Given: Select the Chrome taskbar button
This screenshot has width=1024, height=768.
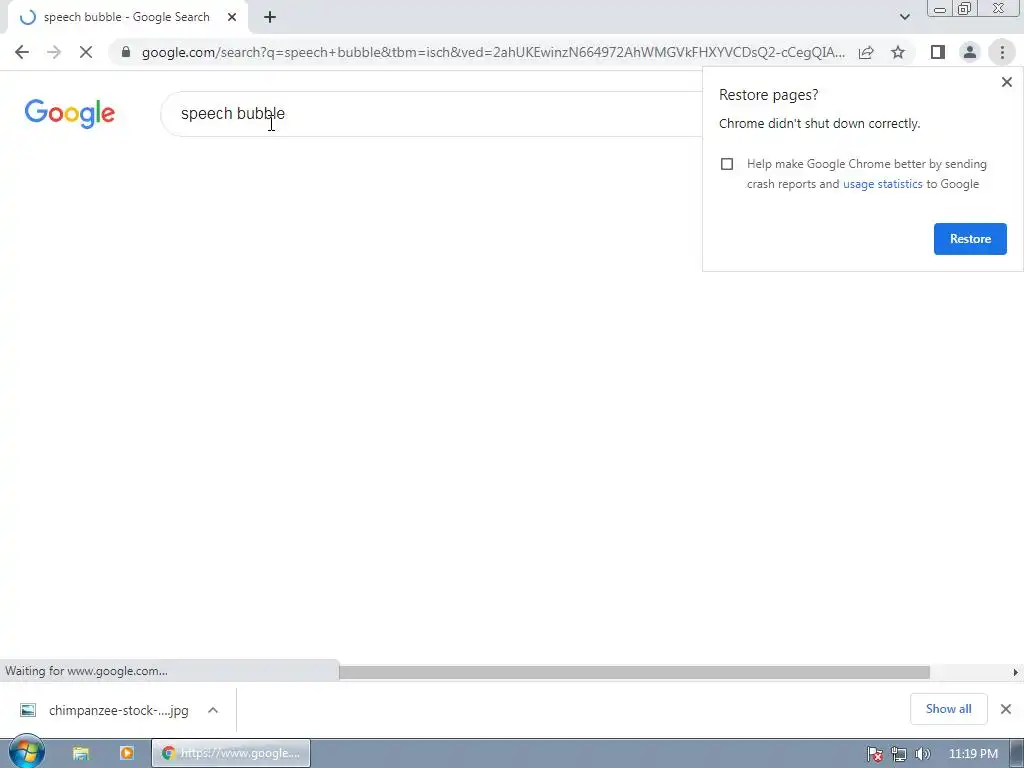Looking at the screenshot, I should point(231,753).
